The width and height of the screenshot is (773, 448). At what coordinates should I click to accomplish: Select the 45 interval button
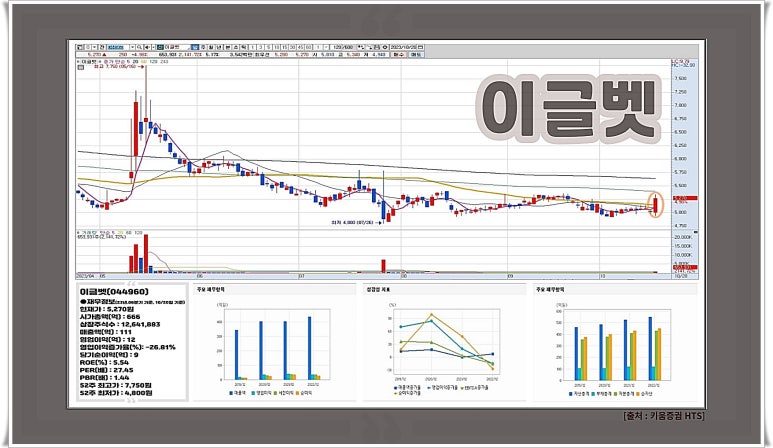tap(301, 47)
